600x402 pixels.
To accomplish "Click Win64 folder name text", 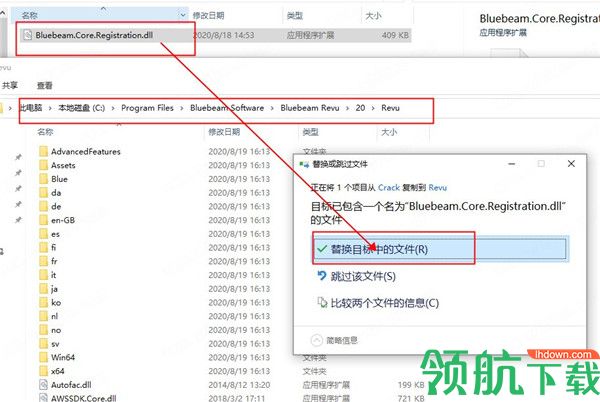I will click(x=63, y=358).
